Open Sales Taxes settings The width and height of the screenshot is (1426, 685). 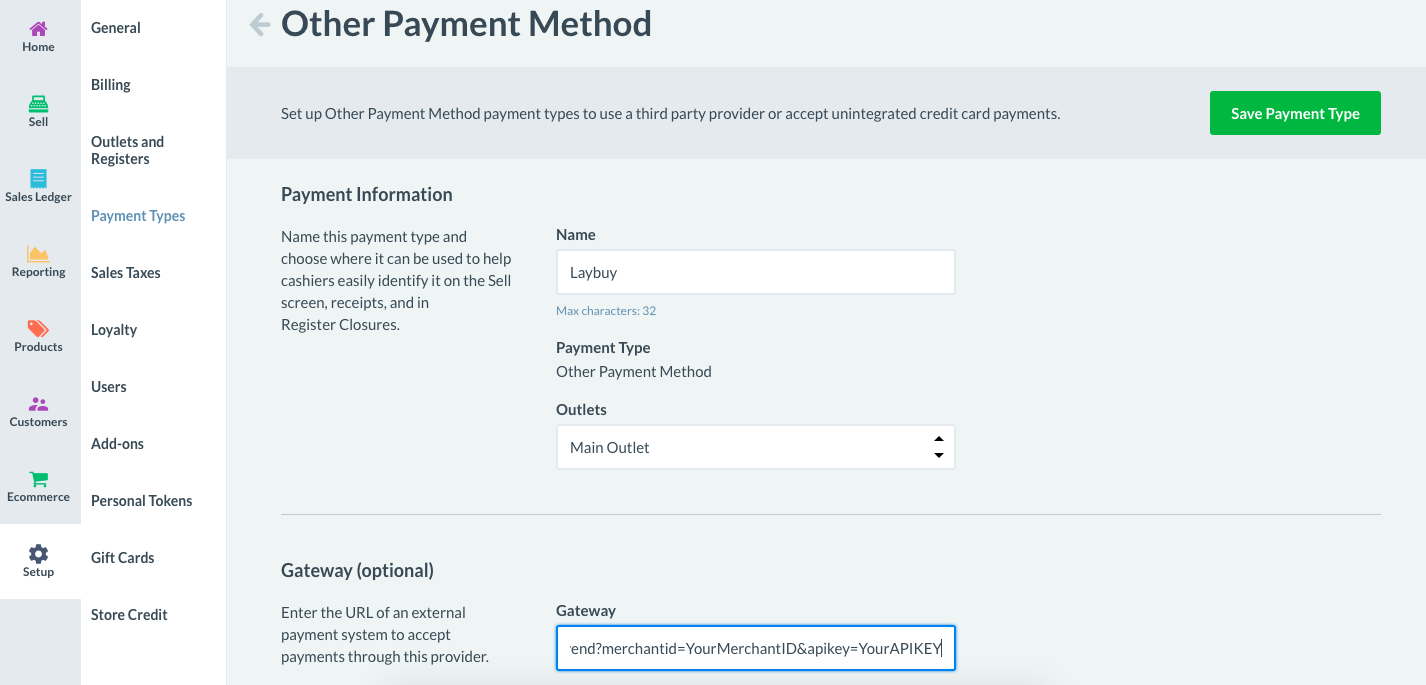pyautogui.click(x=126, y=272)
